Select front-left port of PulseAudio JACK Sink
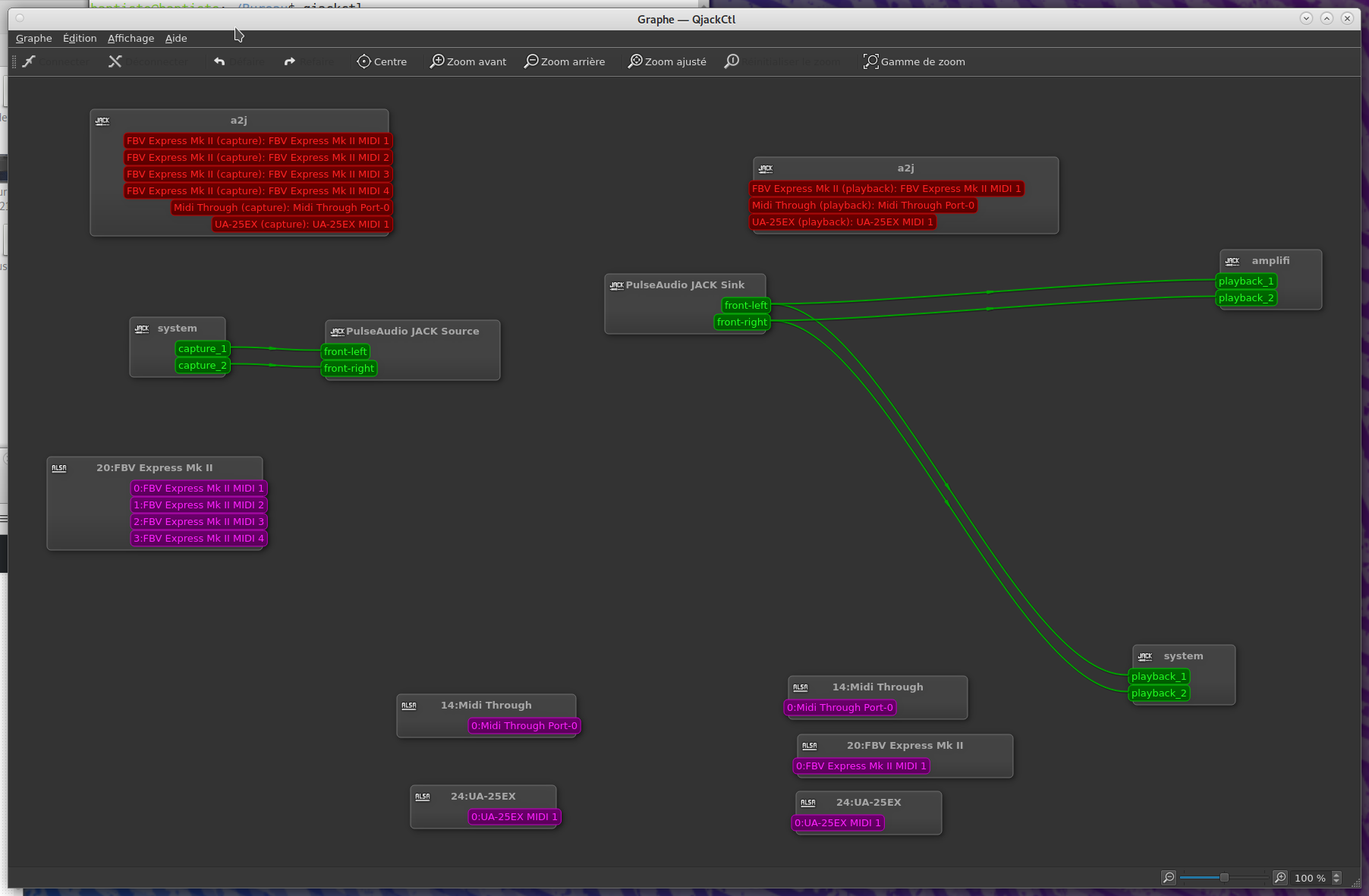Viewport: 1369px width, 896px height. 746,306
